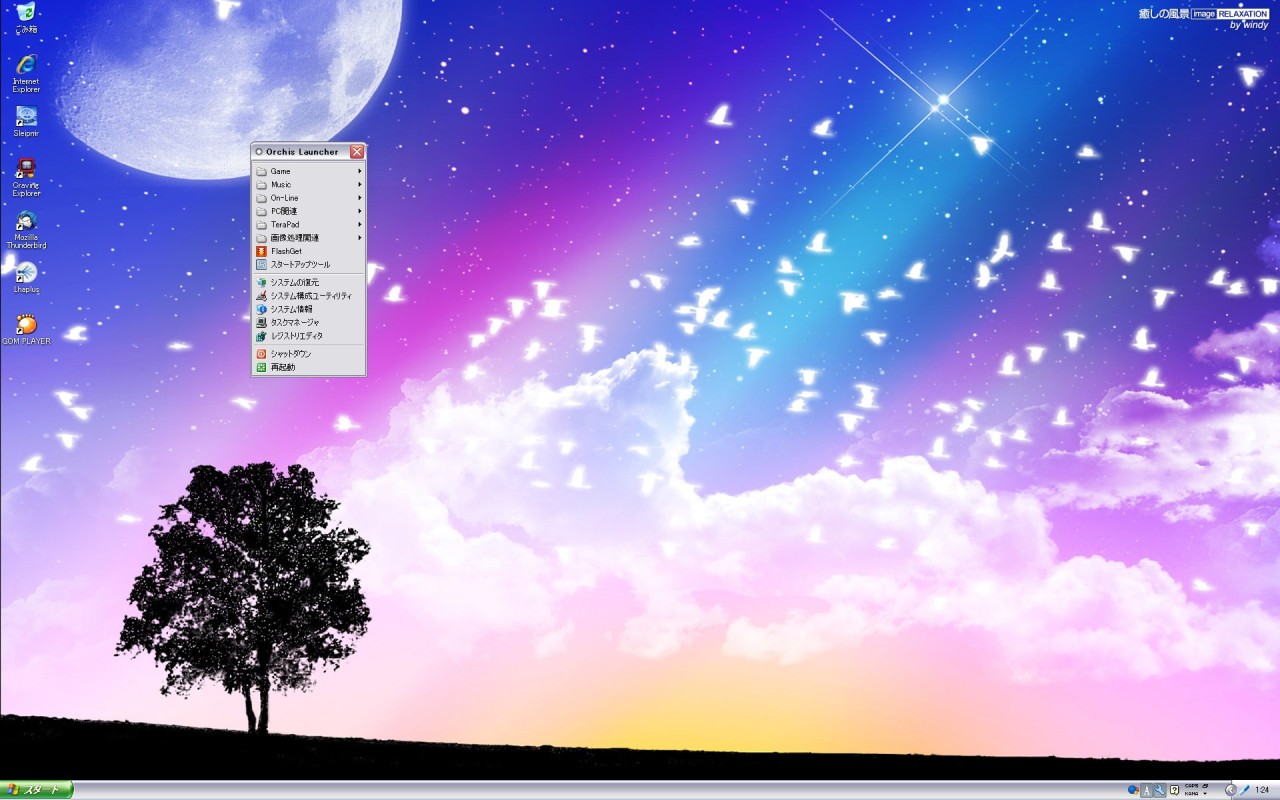Click the FlashGet icon in Orchis Launcher
1280x800 pixels.
click(x=261, y=251)
